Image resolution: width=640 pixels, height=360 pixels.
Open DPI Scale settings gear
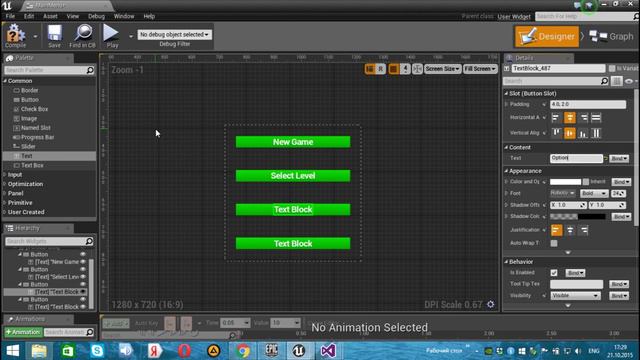491,304
